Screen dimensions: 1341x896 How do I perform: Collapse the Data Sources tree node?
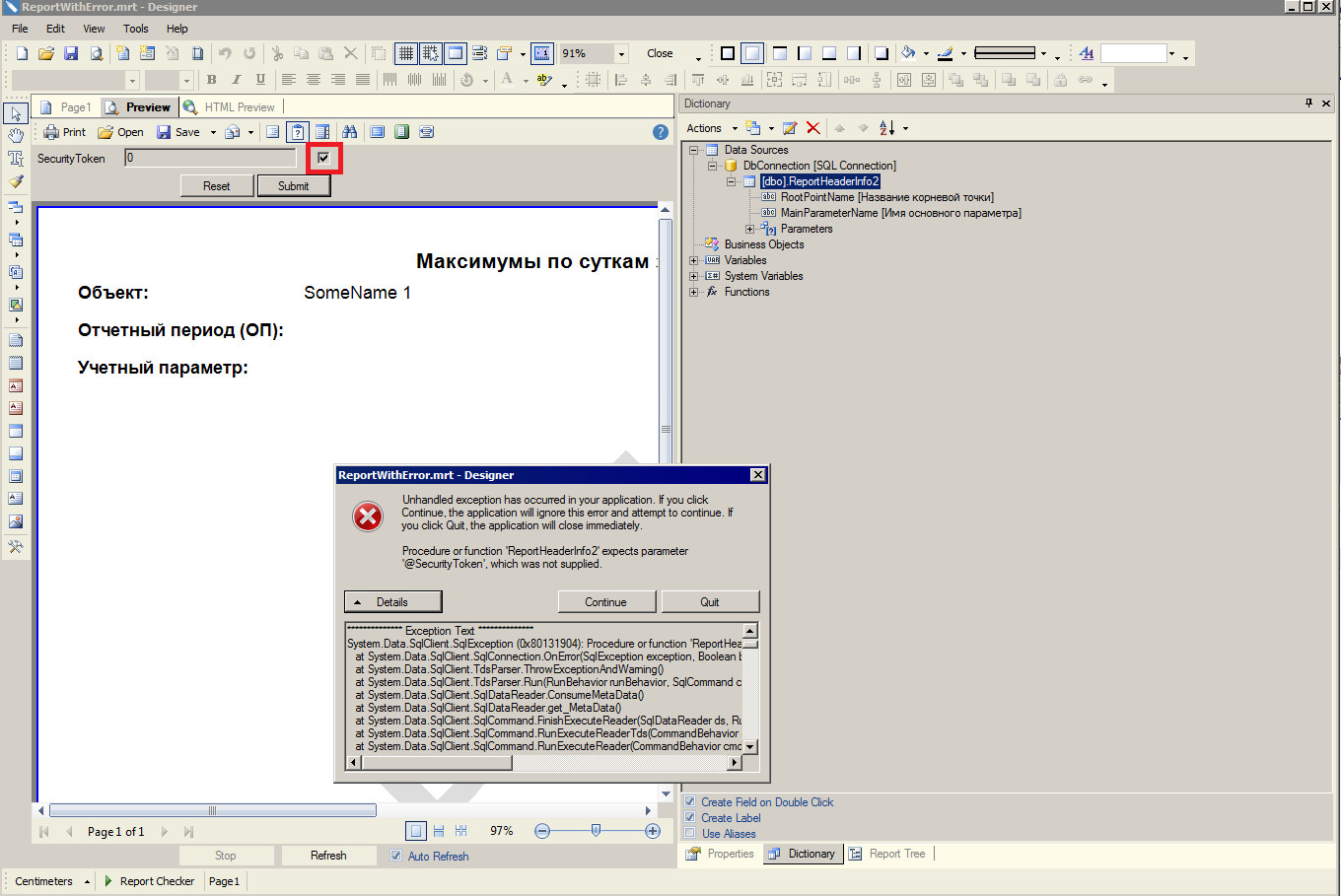[x=693, y=150]
